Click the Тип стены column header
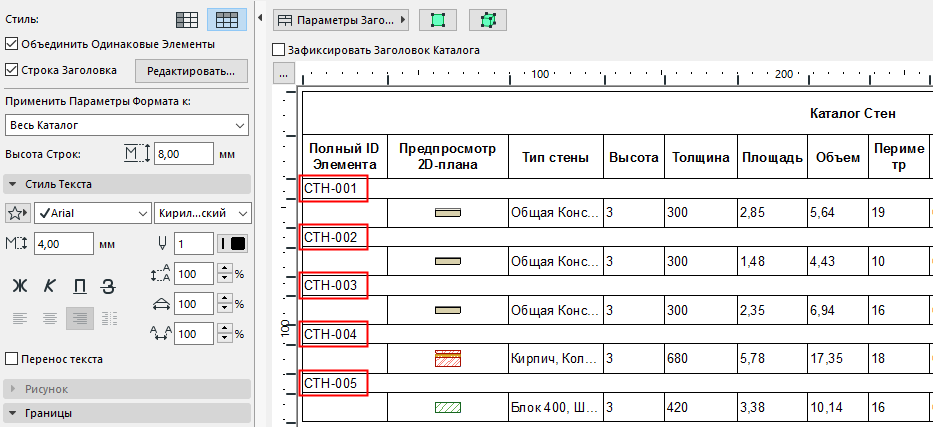This screenshot has width=933, height=427. (556, 157)
